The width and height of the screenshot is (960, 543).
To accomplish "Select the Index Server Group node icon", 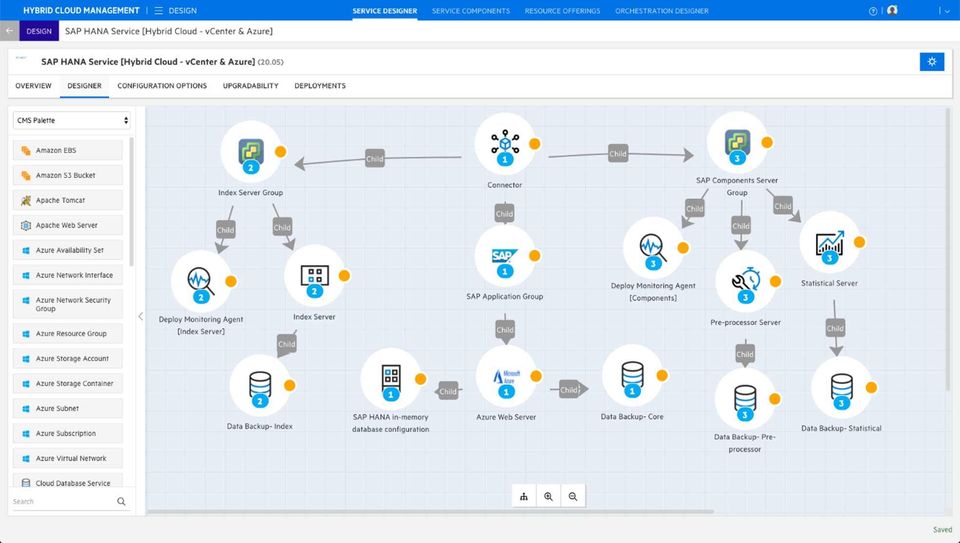I will pyautogui.click(x=250, y=151).
